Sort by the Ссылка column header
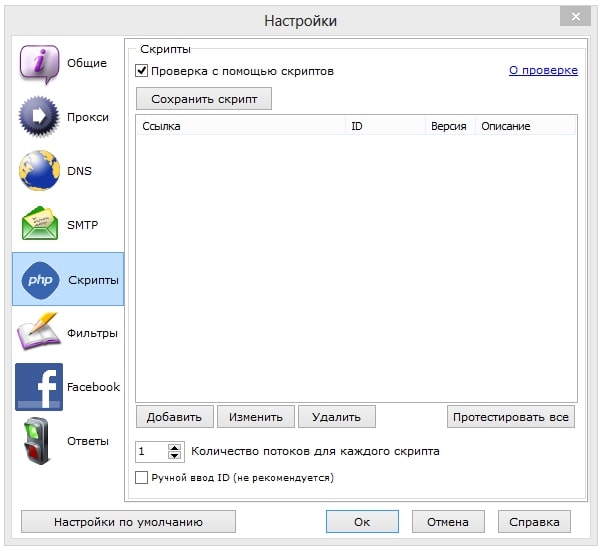Screen dimensions: 605x551 click(x=241, y=126)
